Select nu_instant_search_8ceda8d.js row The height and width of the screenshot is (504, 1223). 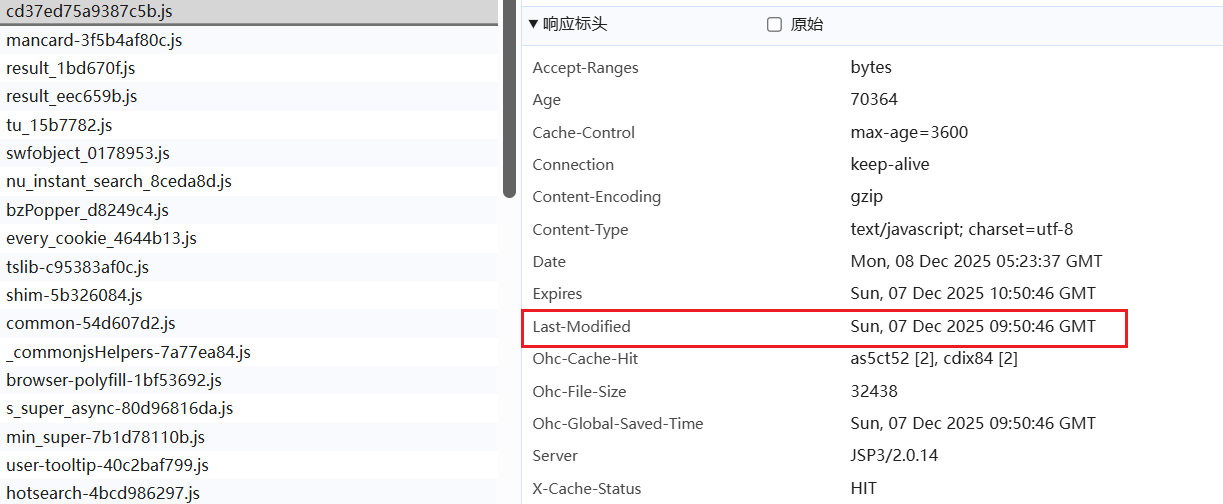[x=249, y=181]
